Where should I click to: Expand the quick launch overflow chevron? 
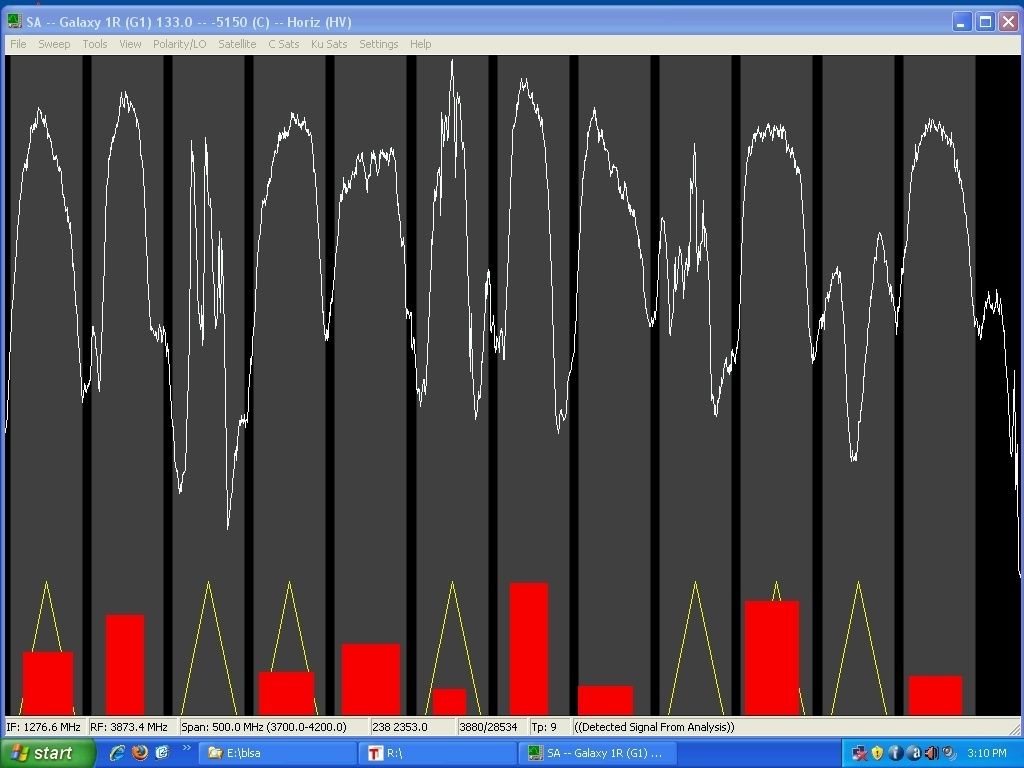coord(187,748)
